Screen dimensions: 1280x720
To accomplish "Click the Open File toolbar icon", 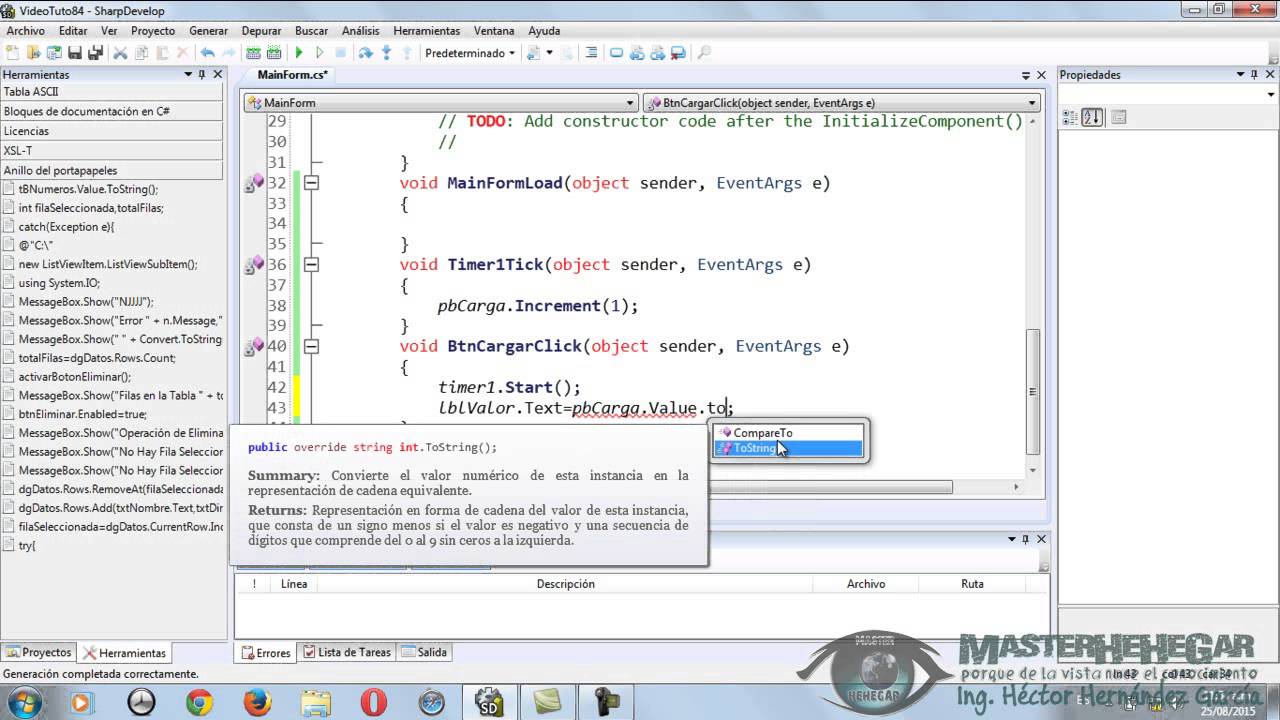I will click(x=34, y=53).
